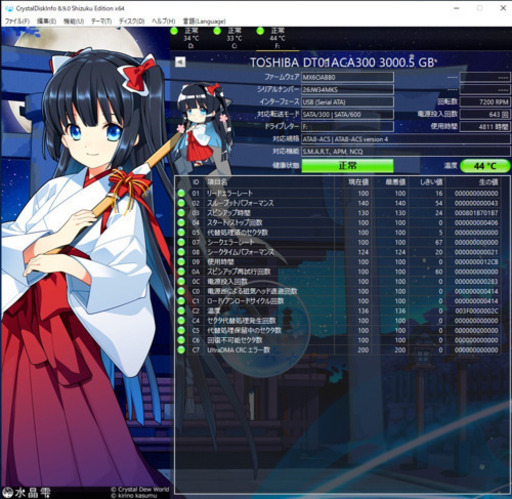Open the ヘルプ(H) menu
The image size is (512, 499).
click(163, 21)
